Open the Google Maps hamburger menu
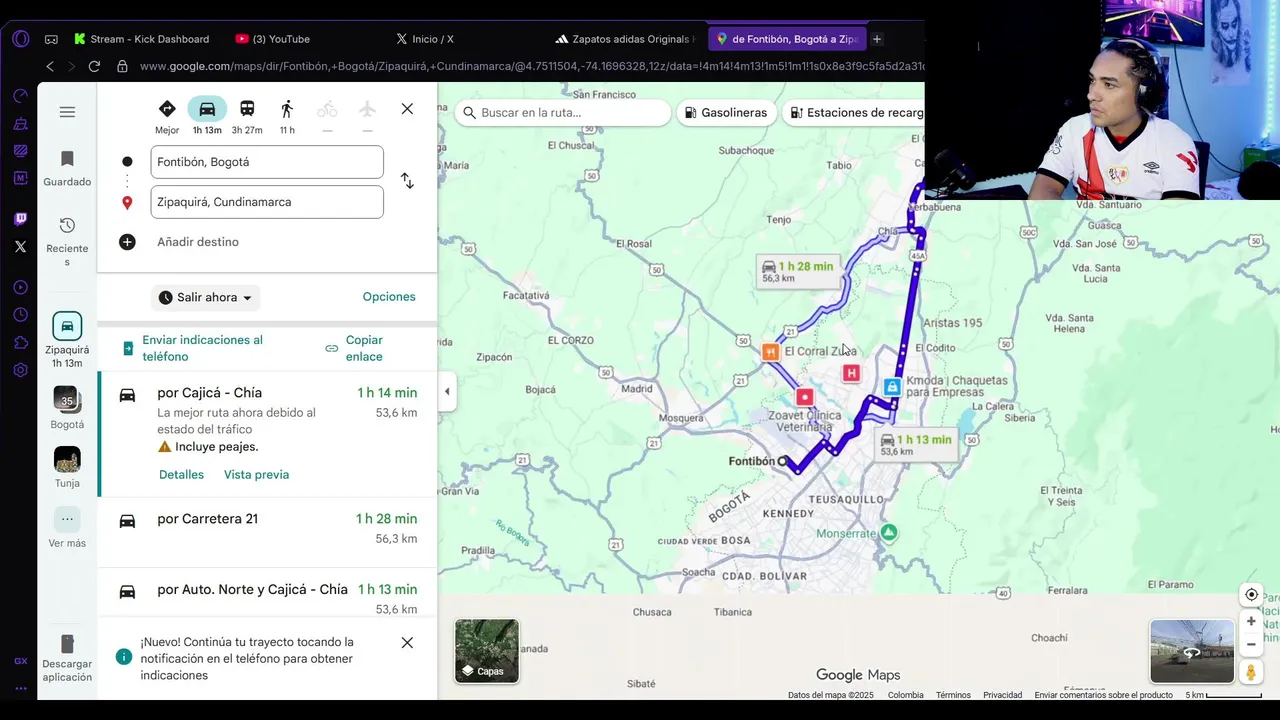The height and width of the screenshot is (720, 1280). coord(67,112)
